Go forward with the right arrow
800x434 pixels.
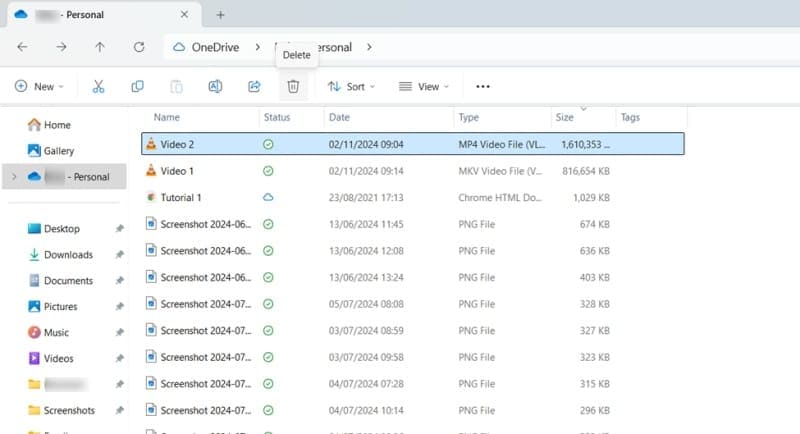(61, 47)
